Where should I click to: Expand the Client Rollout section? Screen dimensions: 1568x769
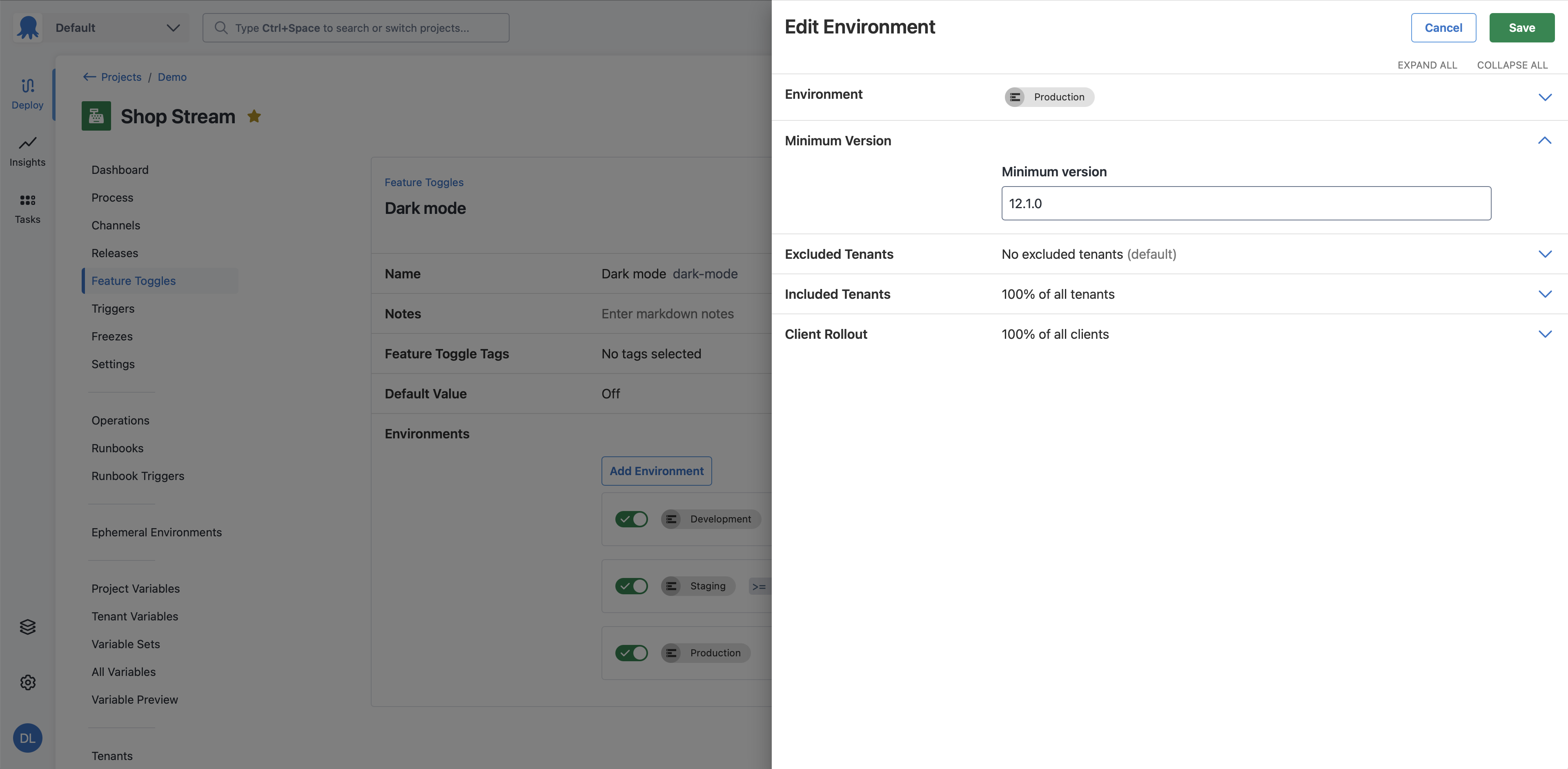coord(1545,334)
